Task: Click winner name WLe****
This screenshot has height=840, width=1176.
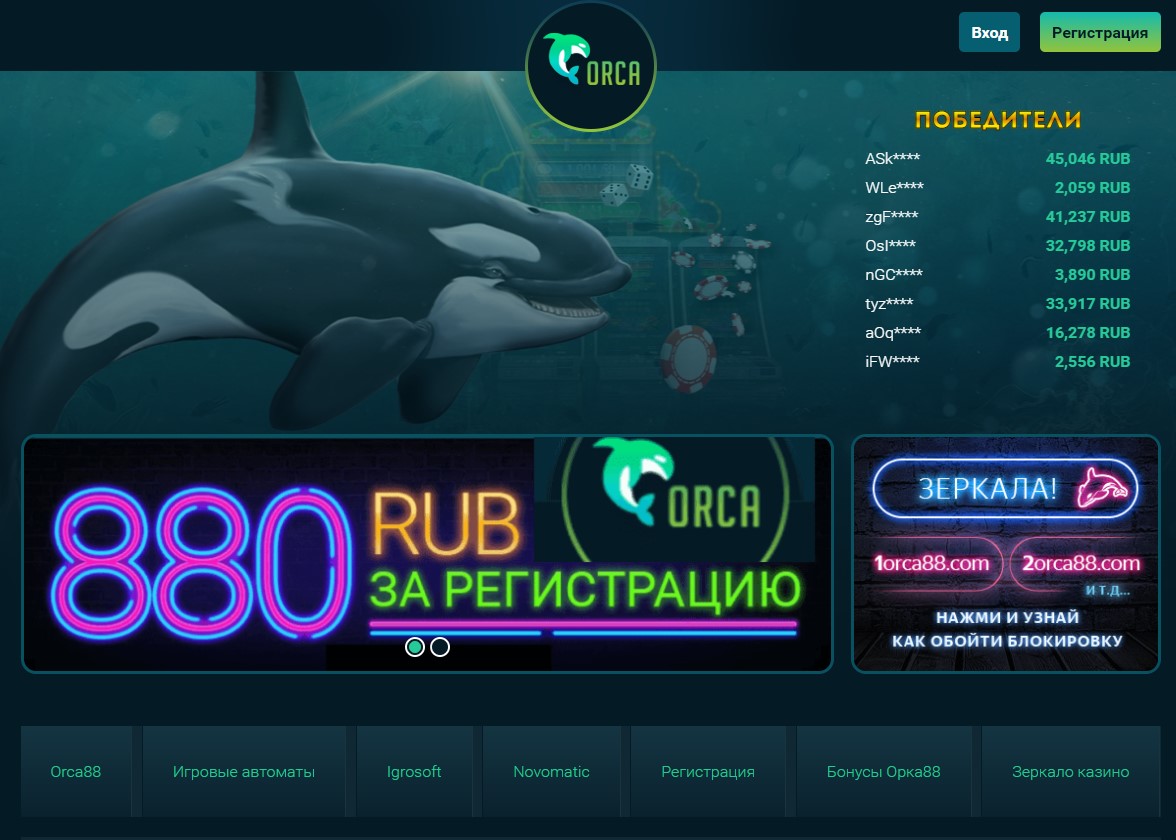Action: pos(894,188)
